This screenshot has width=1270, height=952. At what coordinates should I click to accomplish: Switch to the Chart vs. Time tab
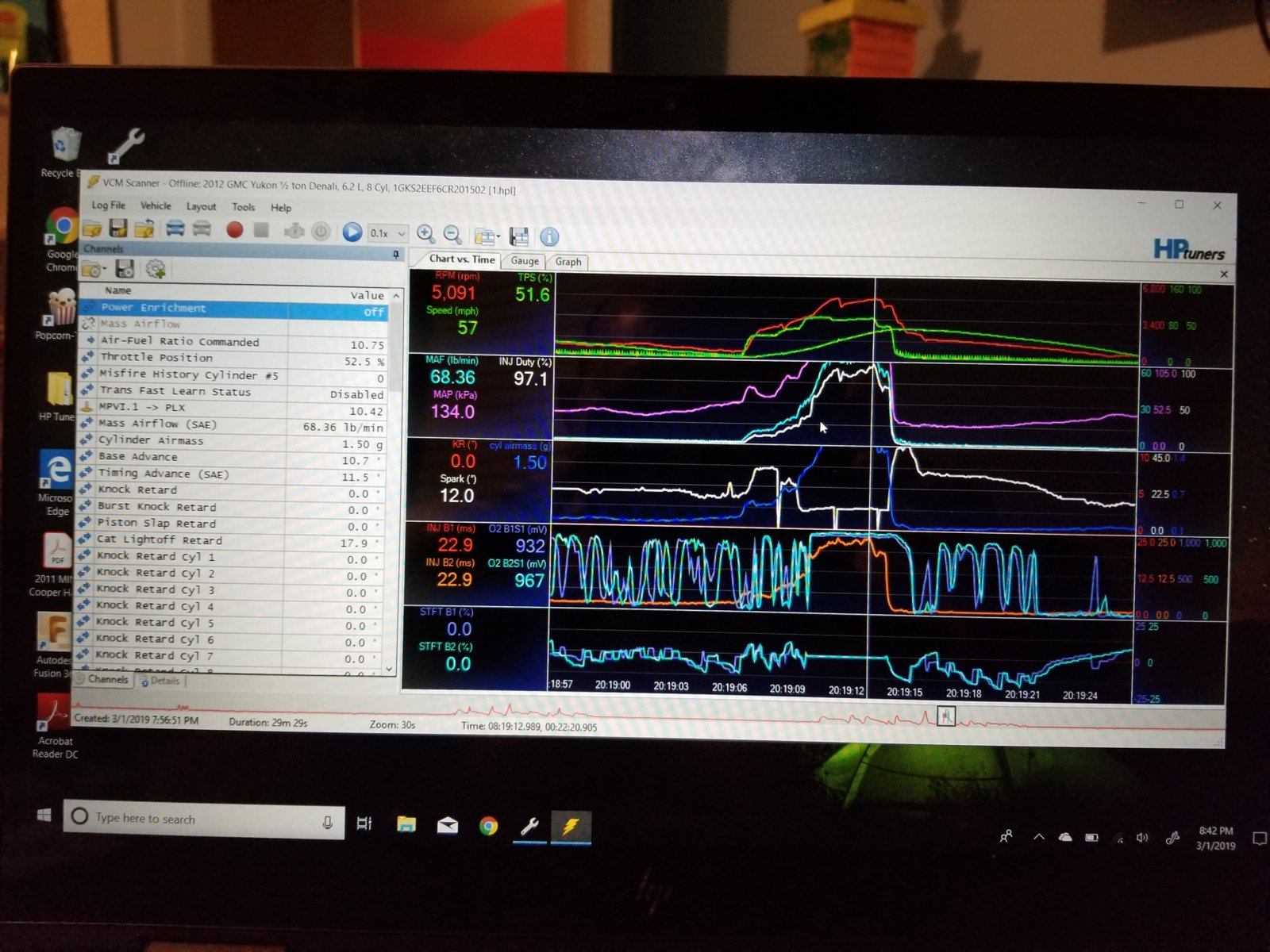[462, 259]
